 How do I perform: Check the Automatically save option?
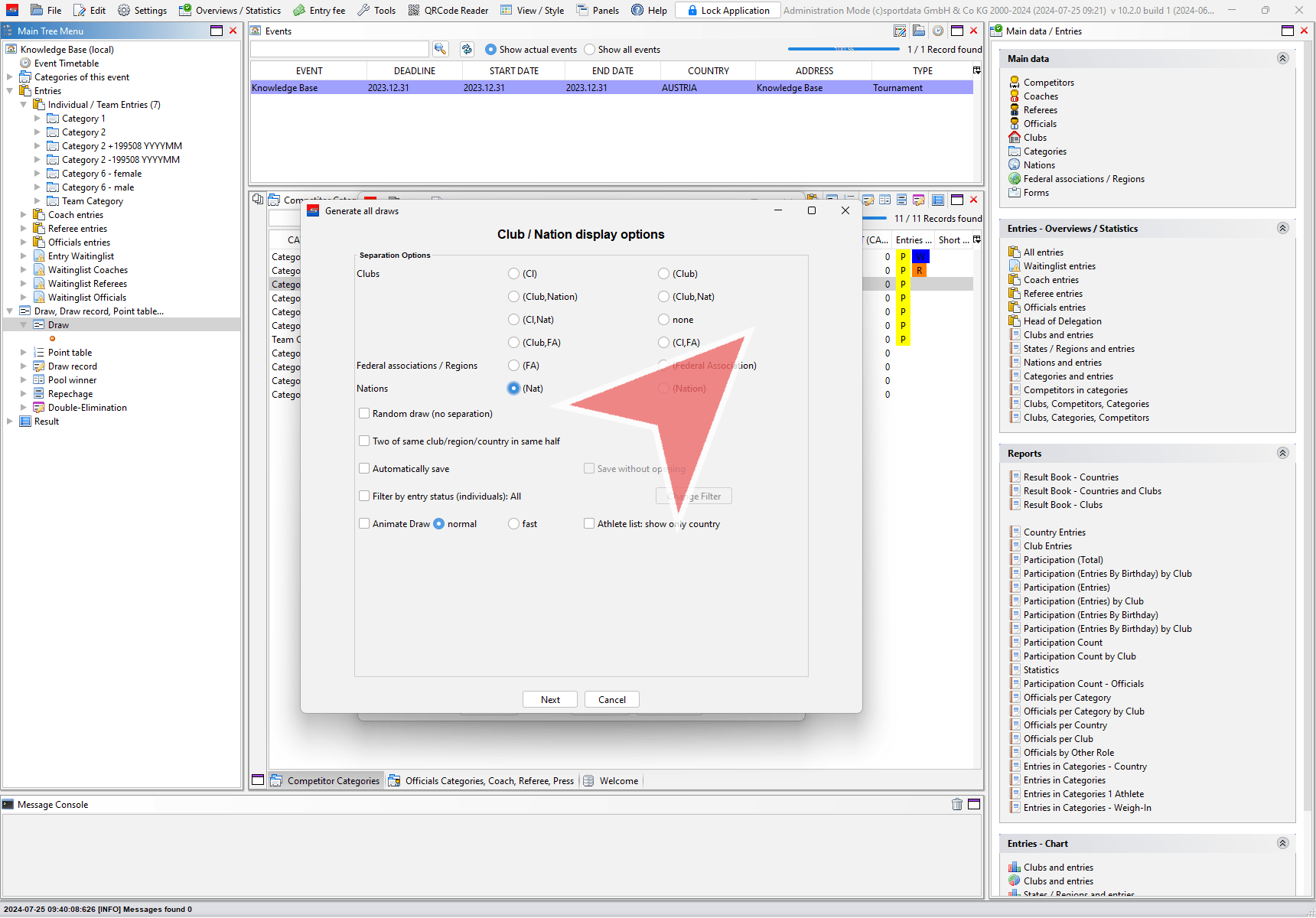point(365,469)
